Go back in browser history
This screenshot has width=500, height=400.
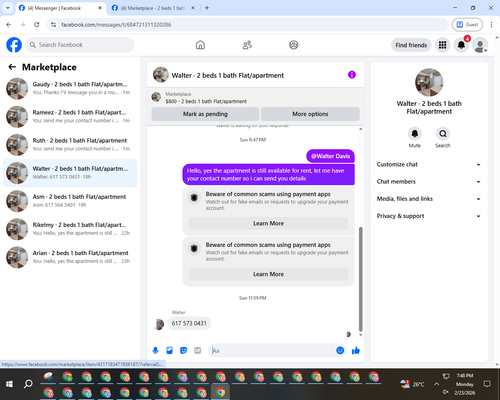pos(9,25)
